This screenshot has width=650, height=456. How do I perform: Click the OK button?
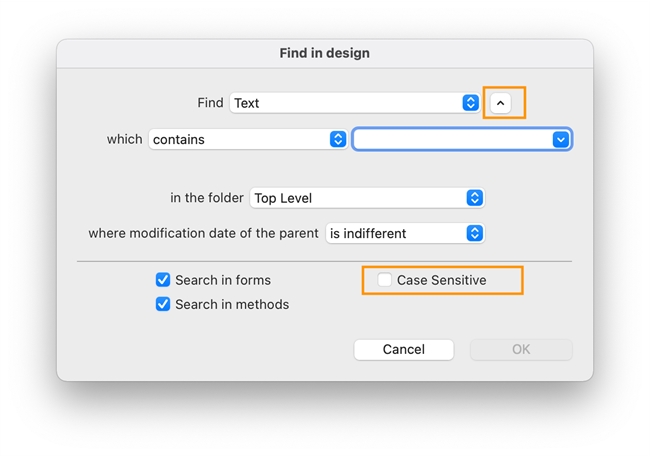[521, 350]
